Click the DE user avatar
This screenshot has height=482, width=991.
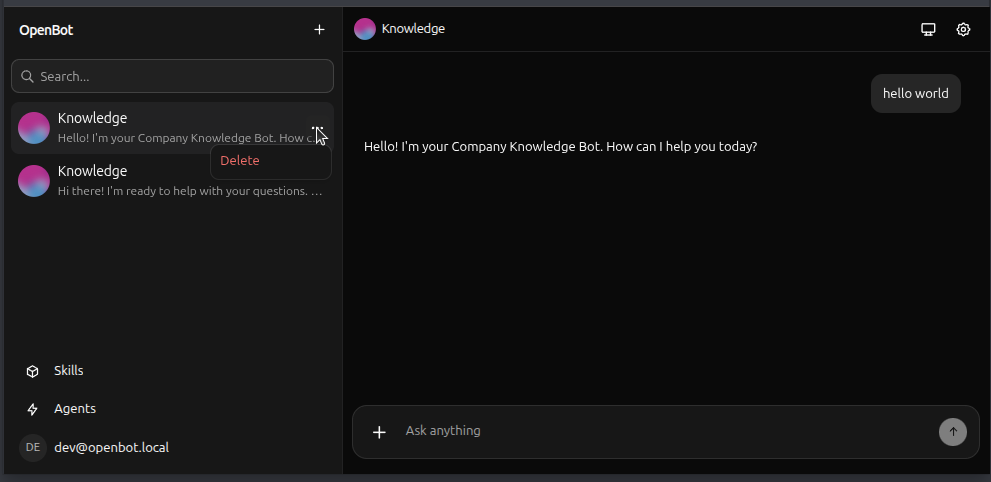[x=33, y=448]
